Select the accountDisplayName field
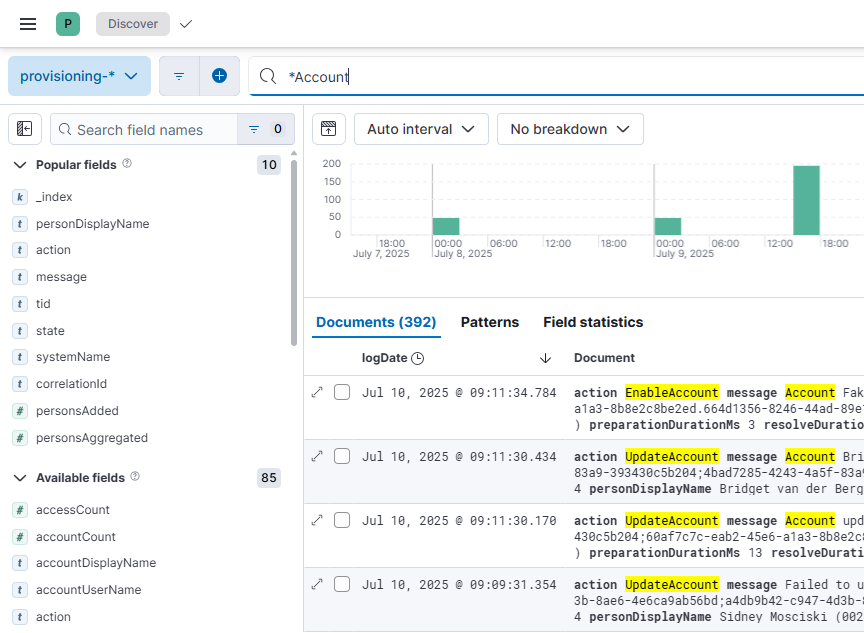The height and width of the screenshot is (633, 864). (96, 563)
